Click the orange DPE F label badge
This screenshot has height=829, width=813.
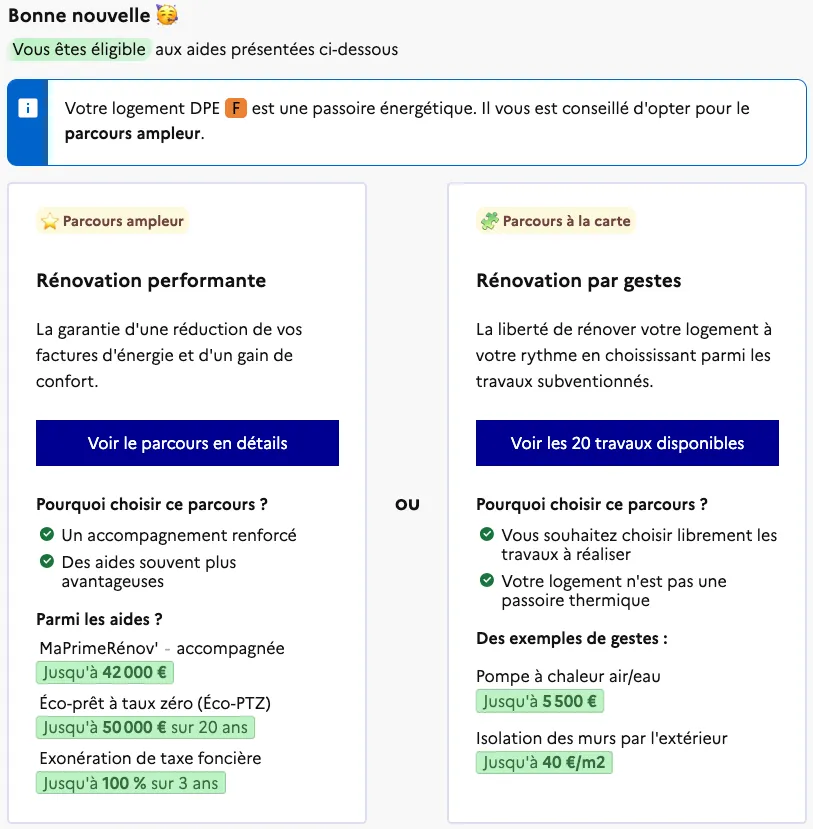[x=235, y=108]
